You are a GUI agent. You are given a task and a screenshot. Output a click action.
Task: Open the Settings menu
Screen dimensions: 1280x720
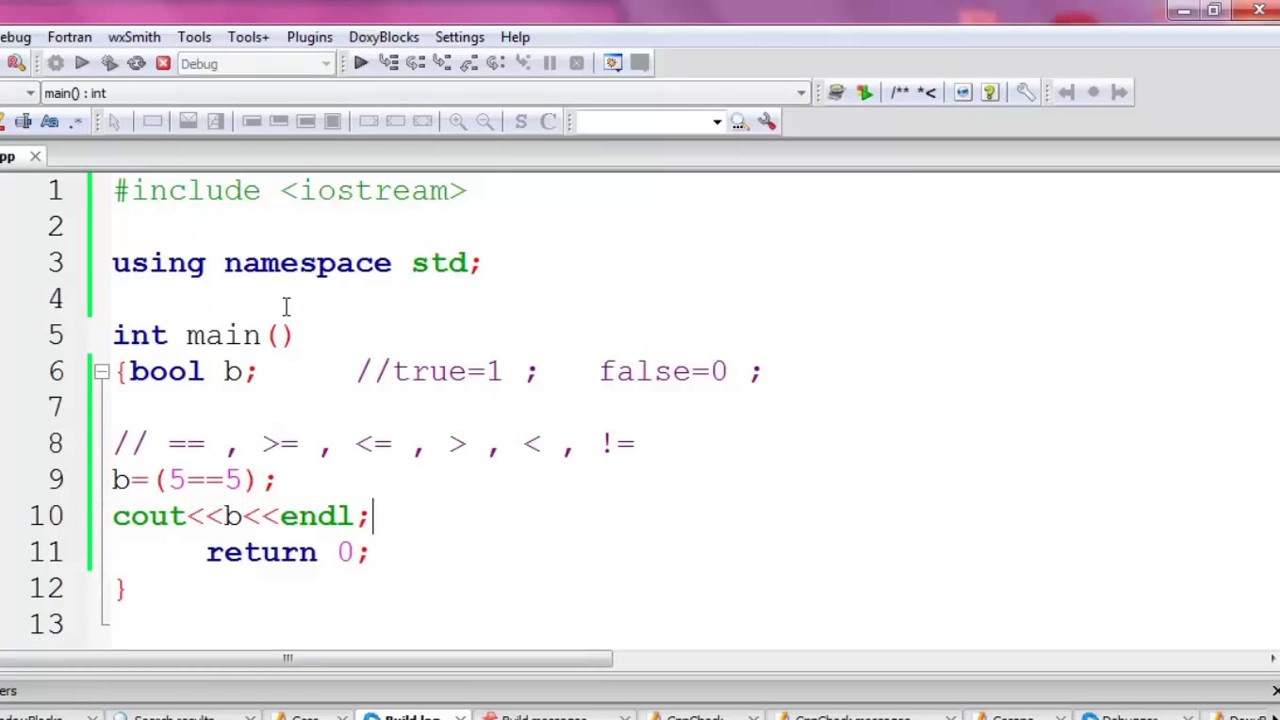click(x=459, y=37)
